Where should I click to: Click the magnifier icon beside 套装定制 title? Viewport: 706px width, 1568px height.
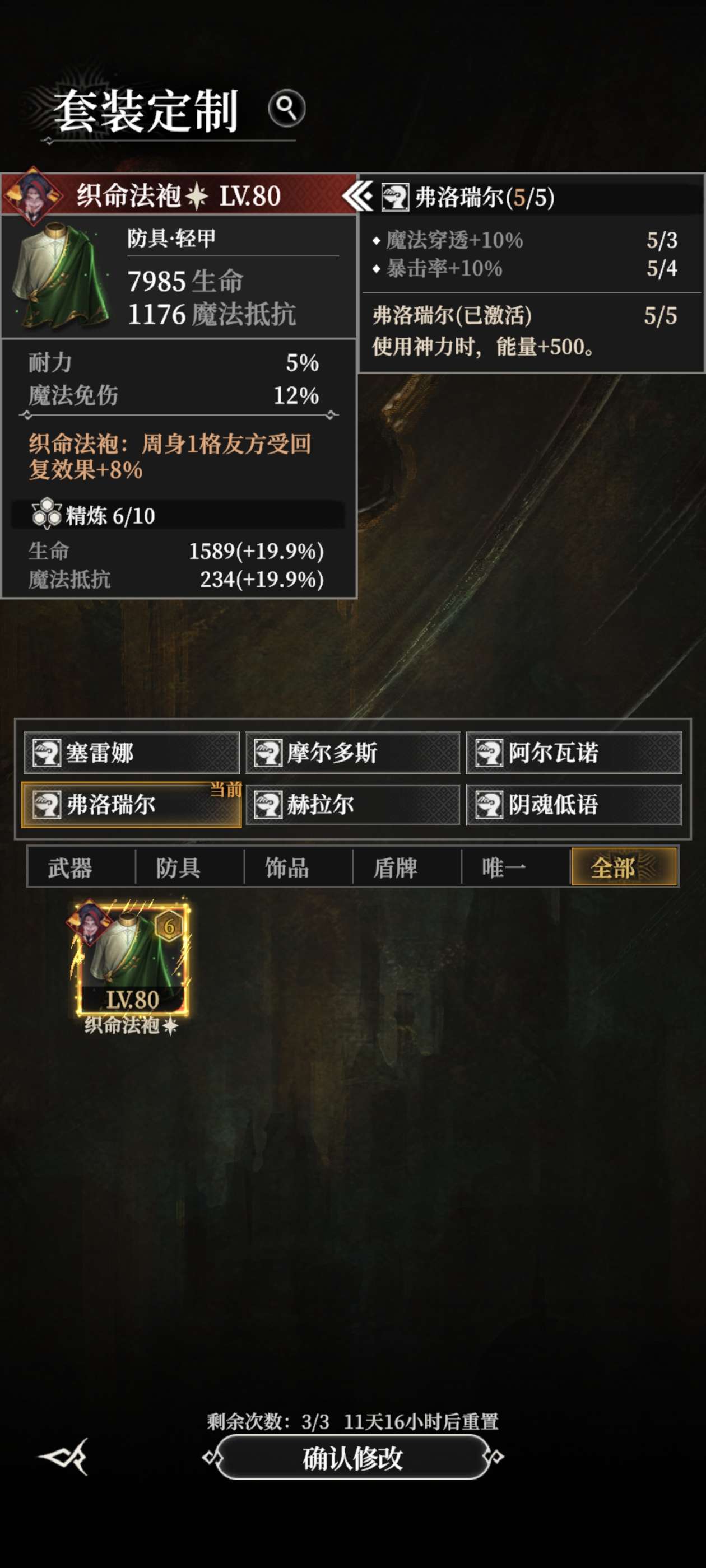[286, 108]
